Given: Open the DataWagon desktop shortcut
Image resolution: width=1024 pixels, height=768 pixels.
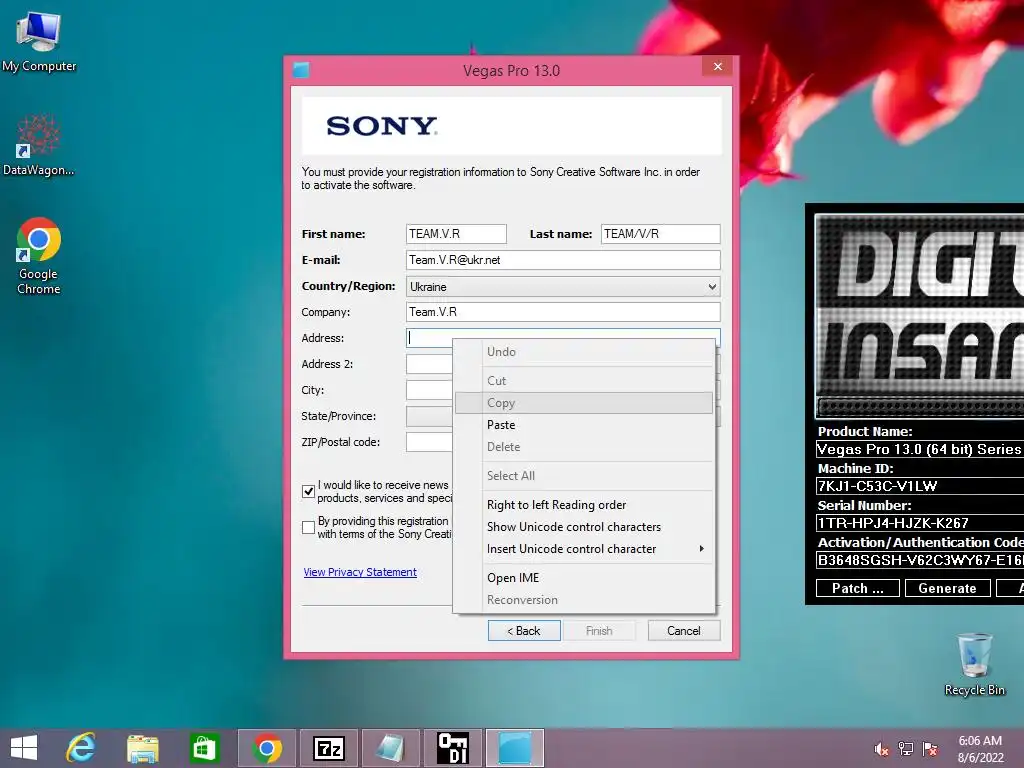Looking at the screenshot, I should (x=39, y=145).
